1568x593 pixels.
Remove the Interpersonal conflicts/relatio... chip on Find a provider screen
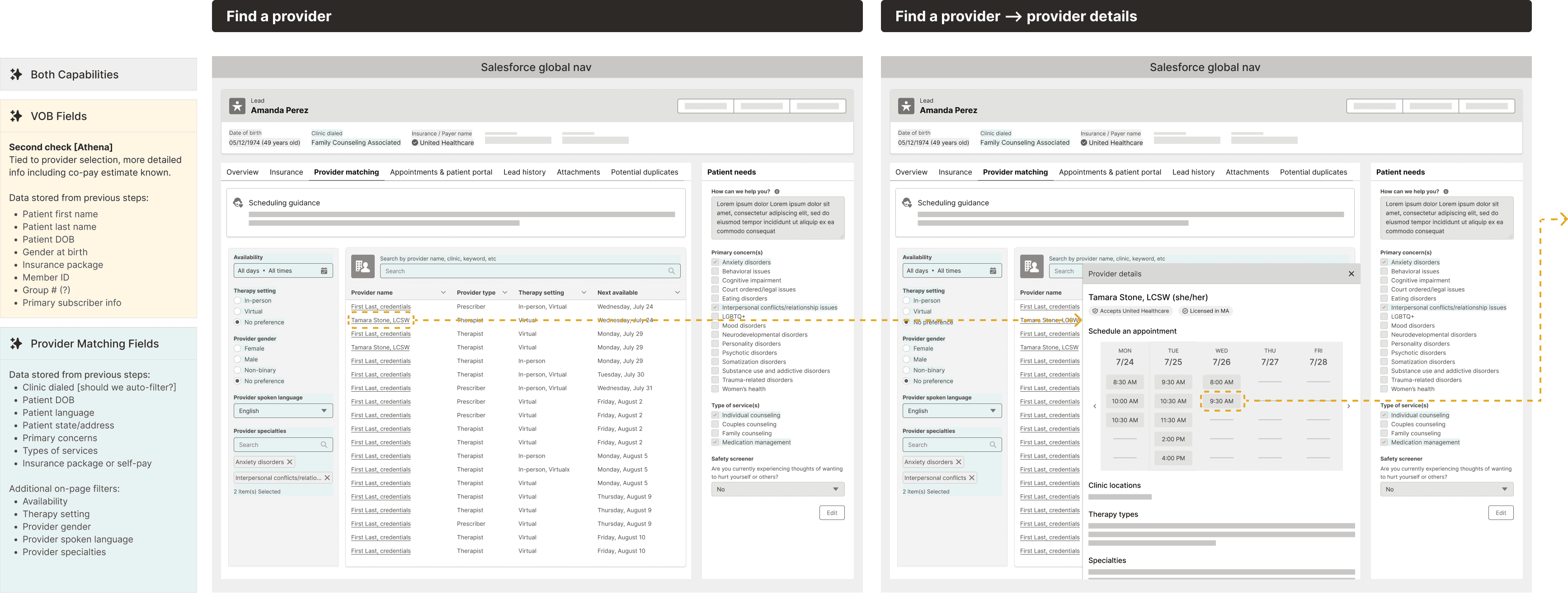click(327, 478)
